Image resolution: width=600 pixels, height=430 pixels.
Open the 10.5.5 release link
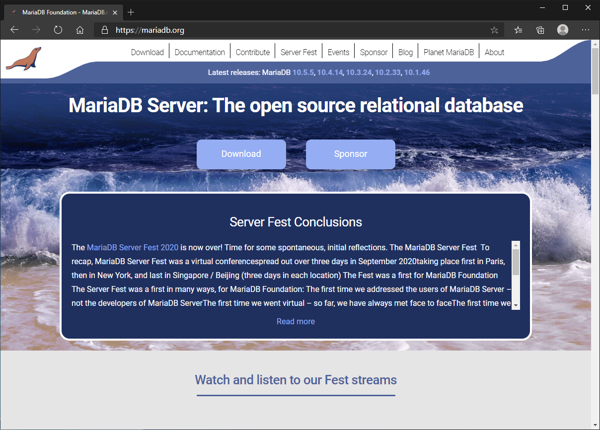[x=303, y=73]
